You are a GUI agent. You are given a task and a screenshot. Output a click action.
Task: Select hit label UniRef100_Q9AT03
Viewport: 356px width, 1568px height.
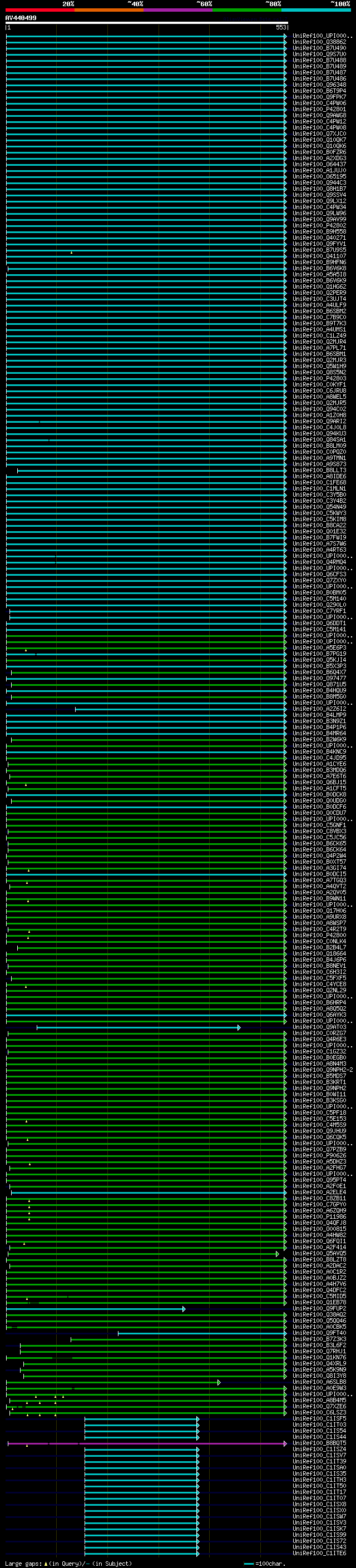point(319,1026)
